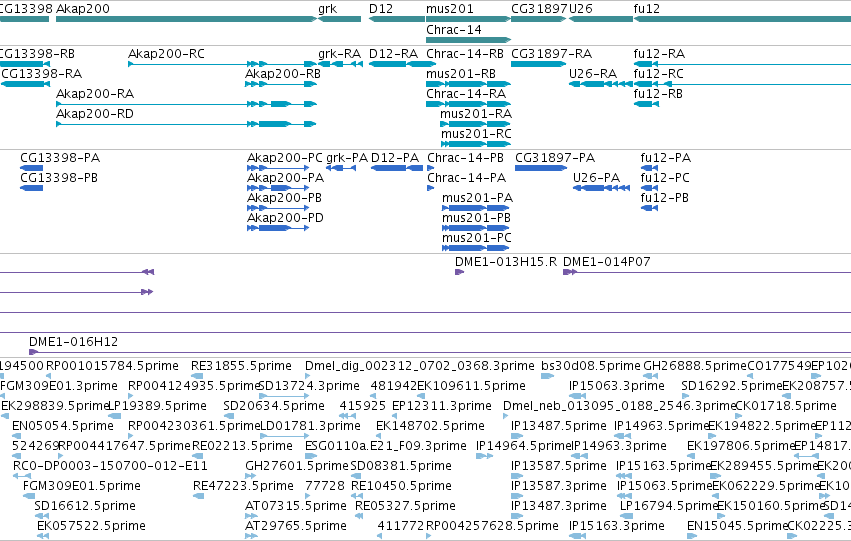
Task: Click the SD20634.5prime EST label
Action: [274, 406]
